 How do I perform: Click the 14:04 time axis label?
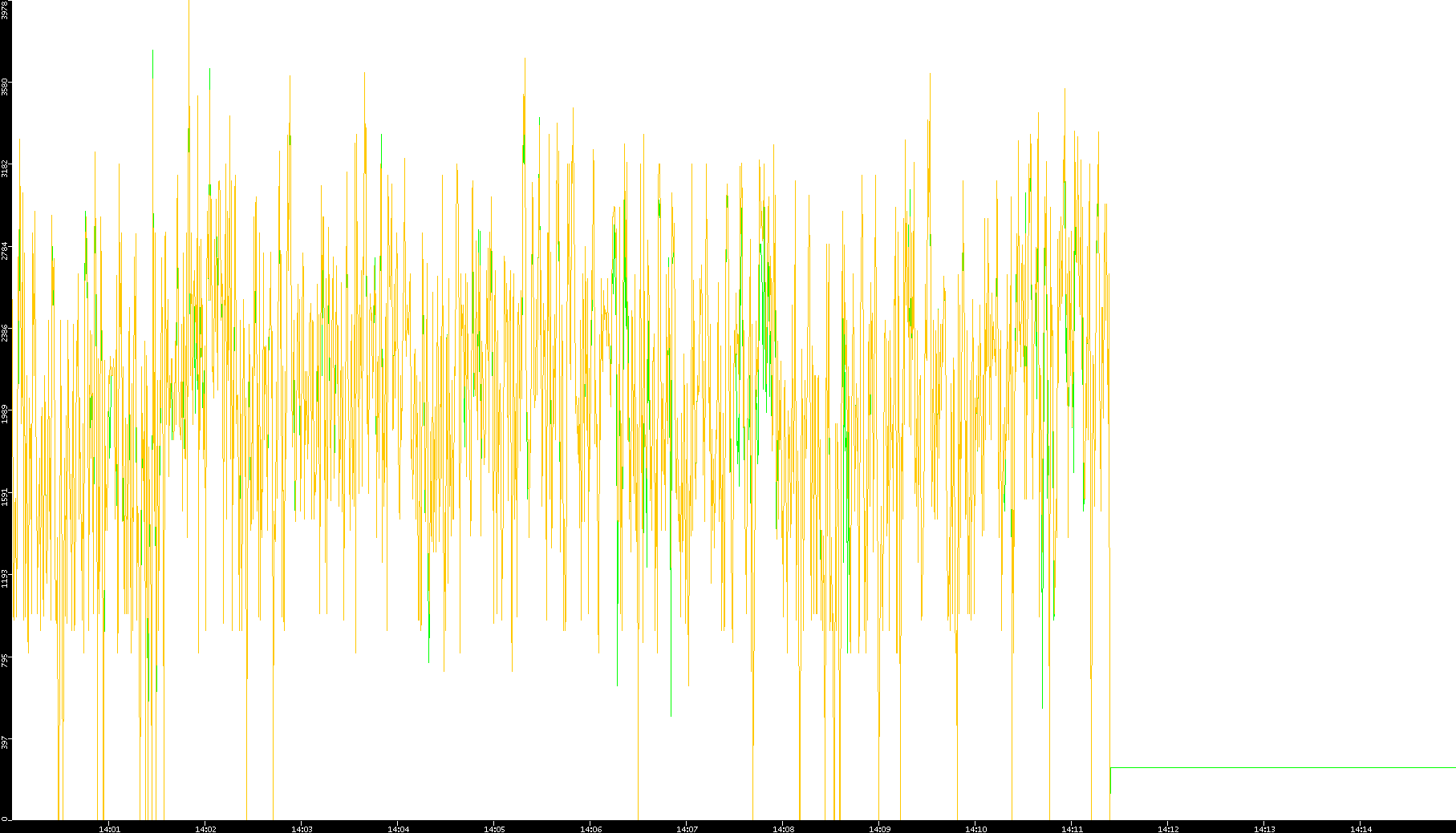pos(398,829)
